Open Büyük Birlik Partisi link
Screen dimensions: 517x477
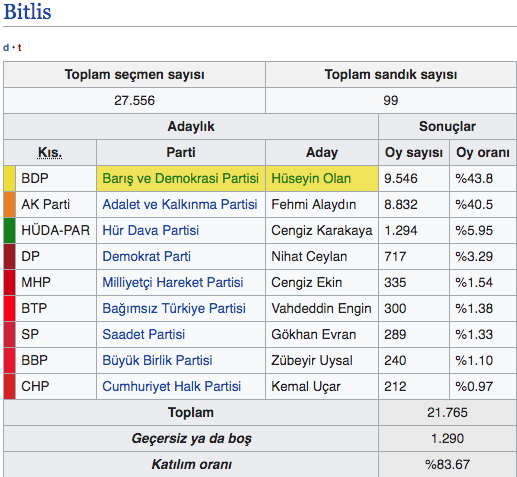coord(157,360)
